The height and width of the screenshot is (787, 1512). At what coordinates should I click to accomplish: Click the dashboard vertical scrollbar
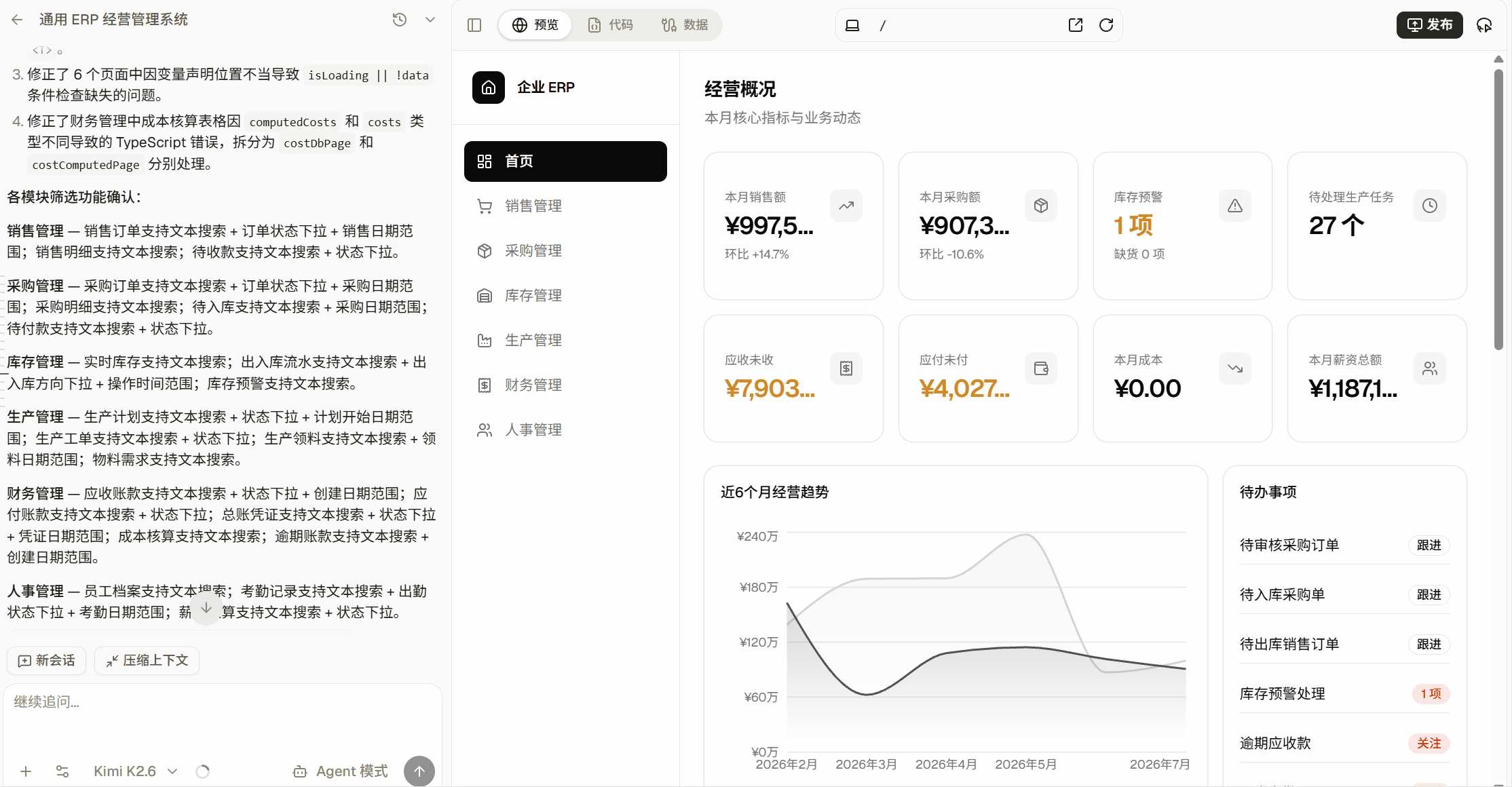[1498, 210]
